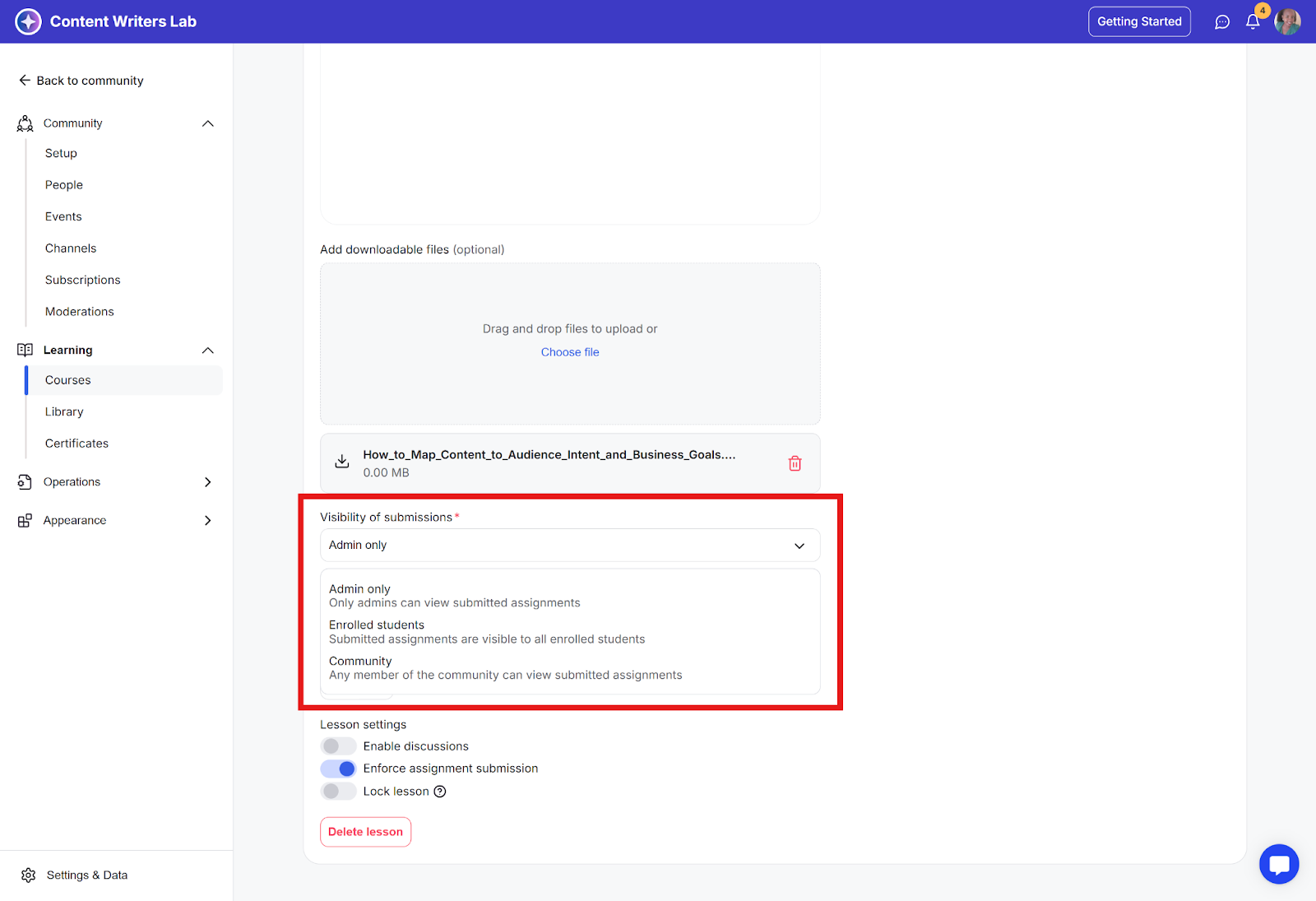Click the Learning section book icon

click(25, 351)
